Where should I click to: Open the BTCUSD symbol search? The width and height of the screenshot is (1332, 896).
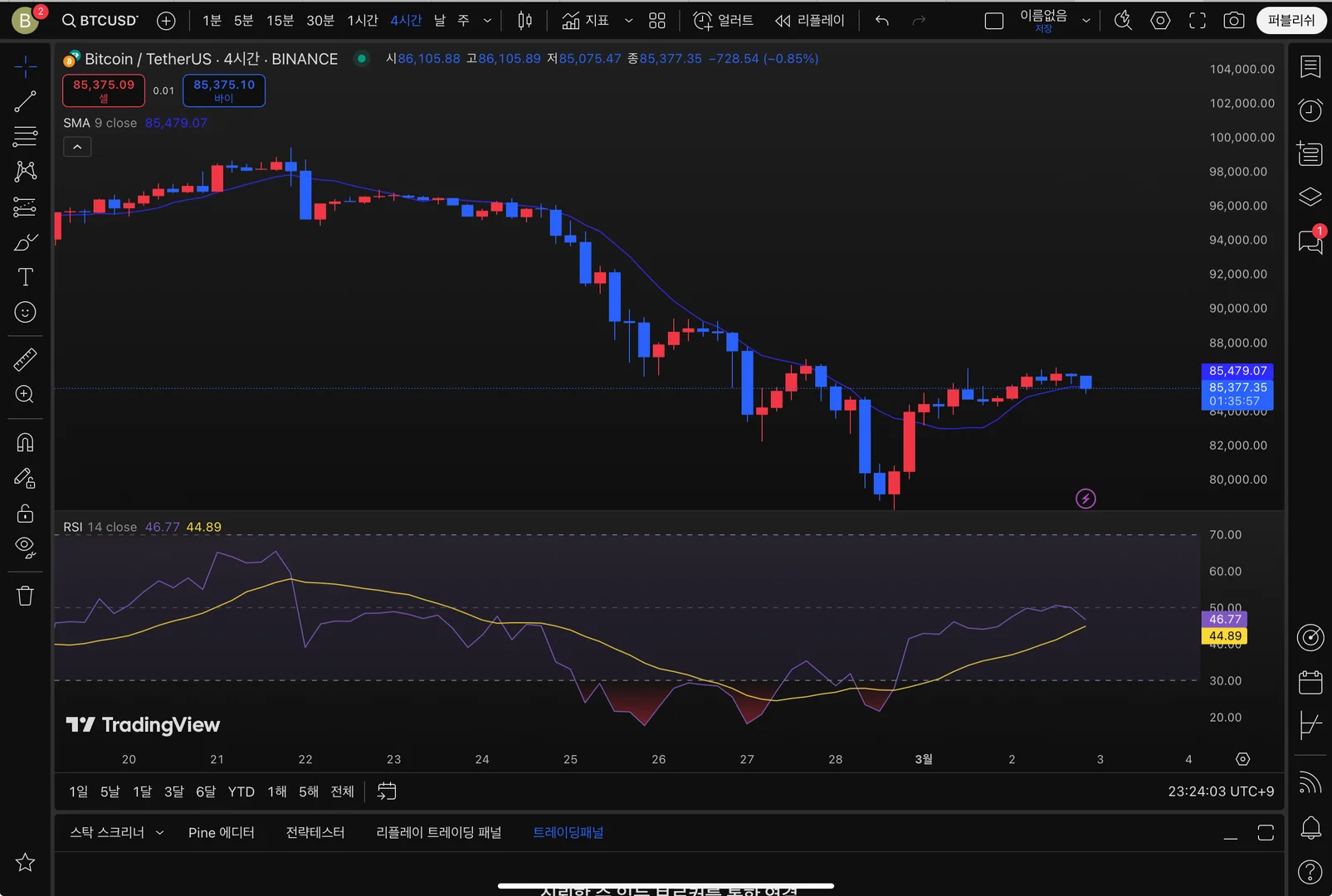click(x=100, y=21)
